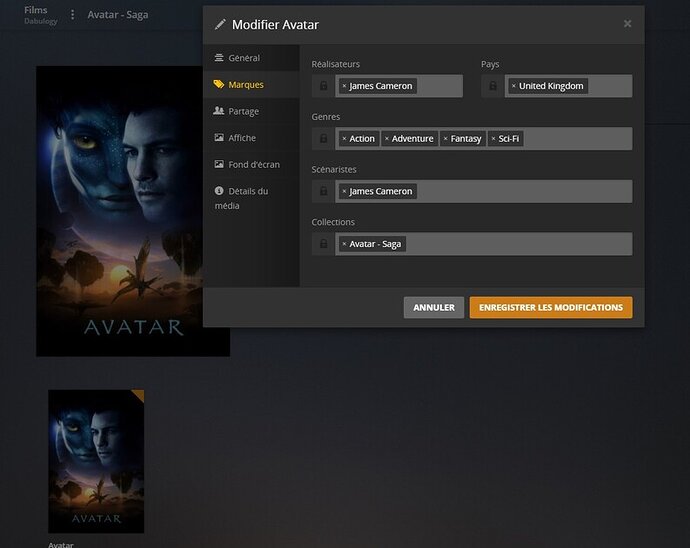The image size is (690, 548).
Task: Remove the Avatar - Saga collection tag
Action: coord(344,244)
